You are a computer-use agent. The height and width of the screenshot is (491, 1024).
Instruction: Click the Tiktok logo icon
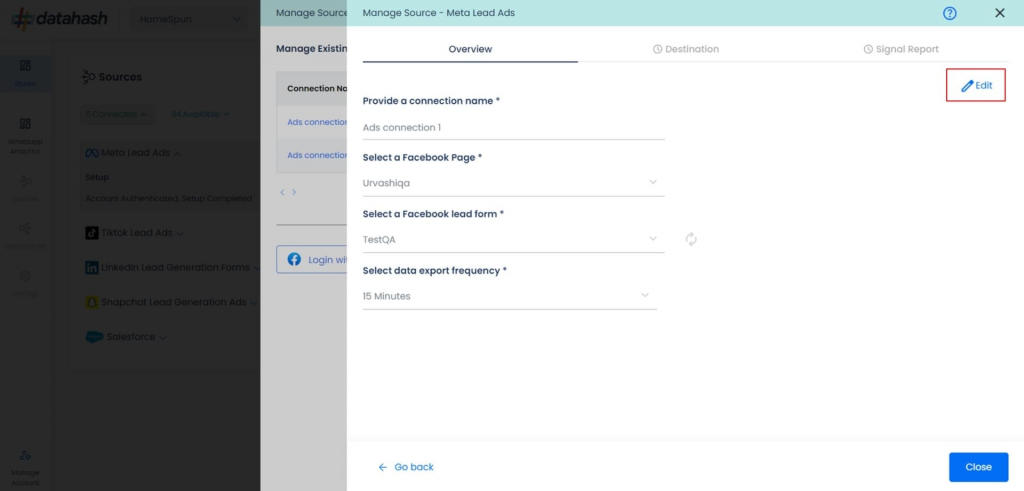click(91, 233)
